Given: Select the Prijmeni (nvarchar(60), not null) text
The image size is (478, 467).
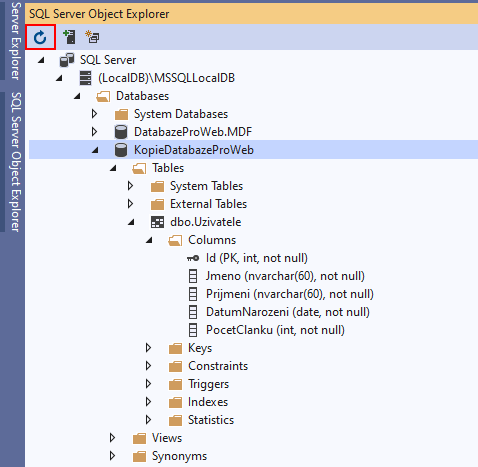Looking at the screenshot, I should coord(290,294).
